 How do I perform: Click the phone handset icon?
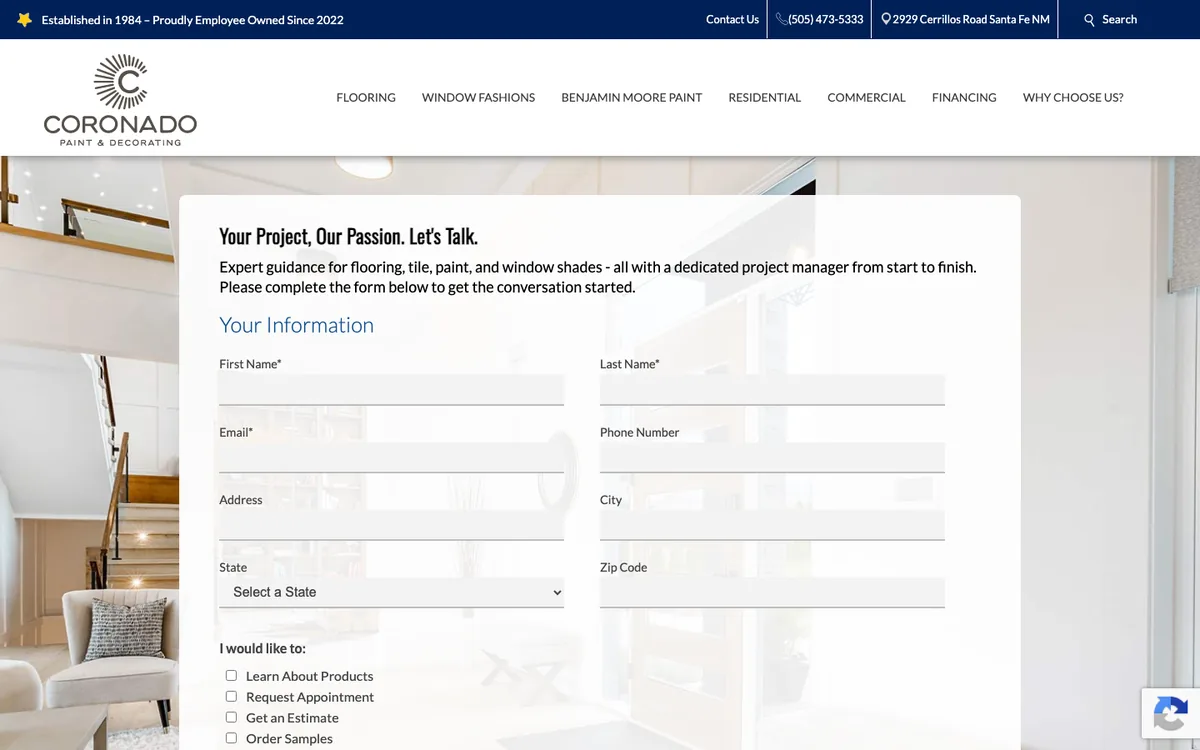[782, 19]
